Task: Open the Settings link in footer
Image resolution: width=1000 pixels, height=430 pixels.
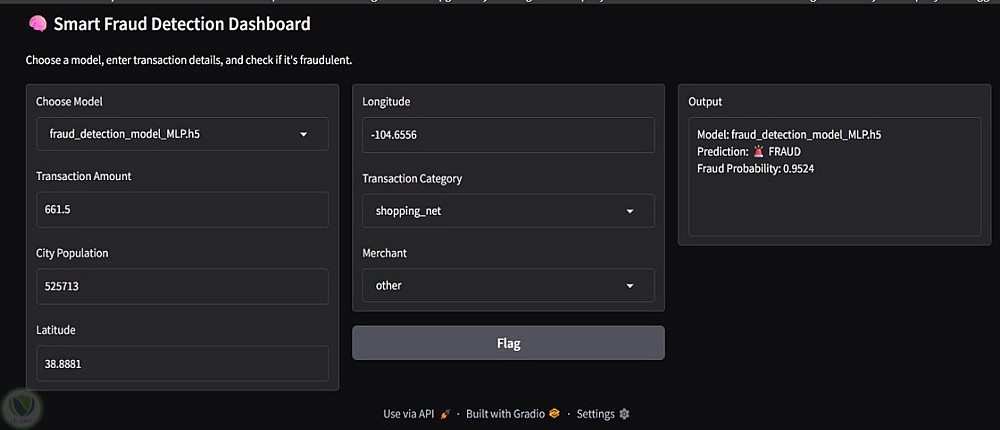Action: click(596, 413)
